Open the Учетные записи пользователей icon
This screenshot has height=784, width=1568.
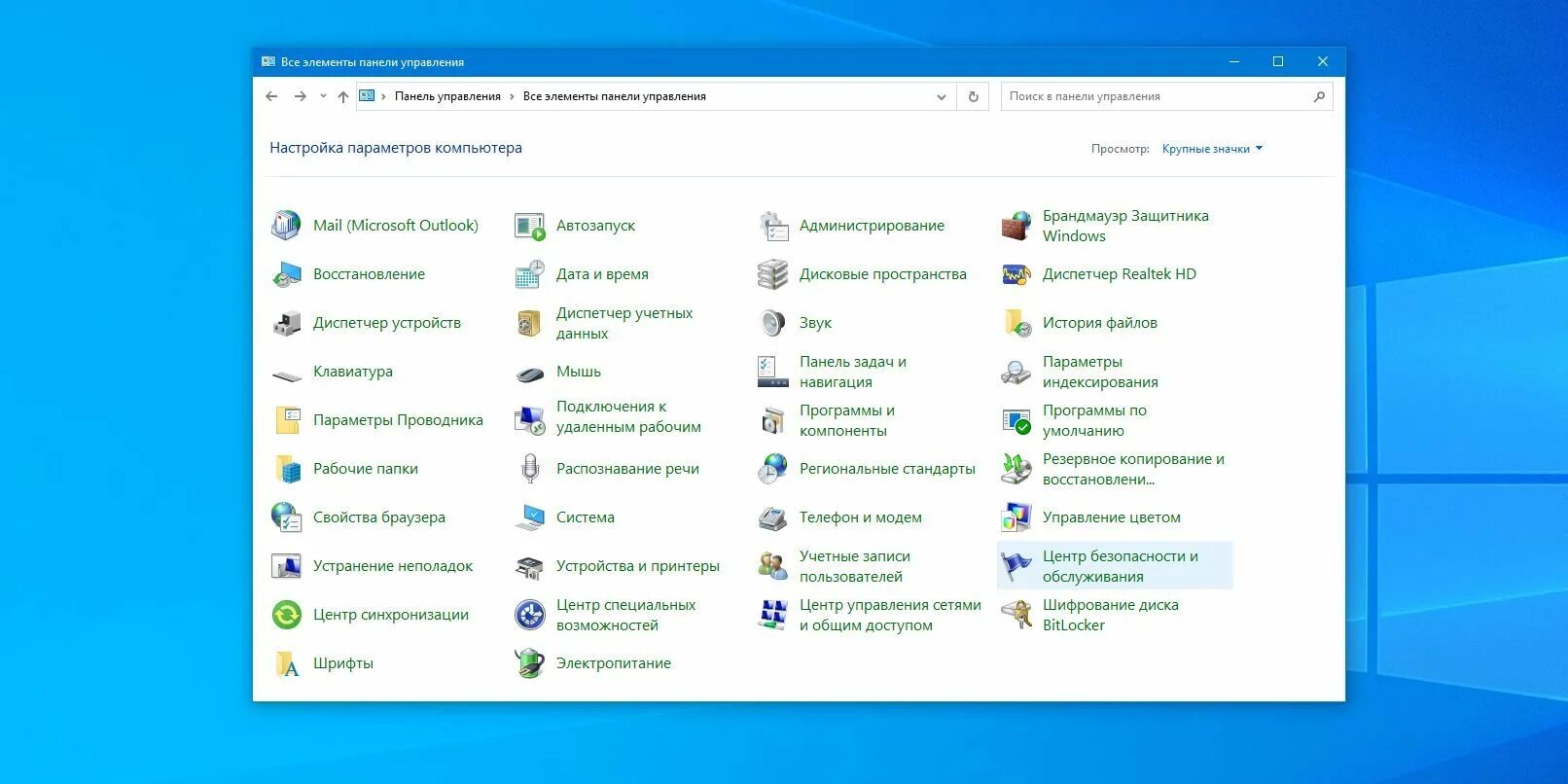coord(772,566)
